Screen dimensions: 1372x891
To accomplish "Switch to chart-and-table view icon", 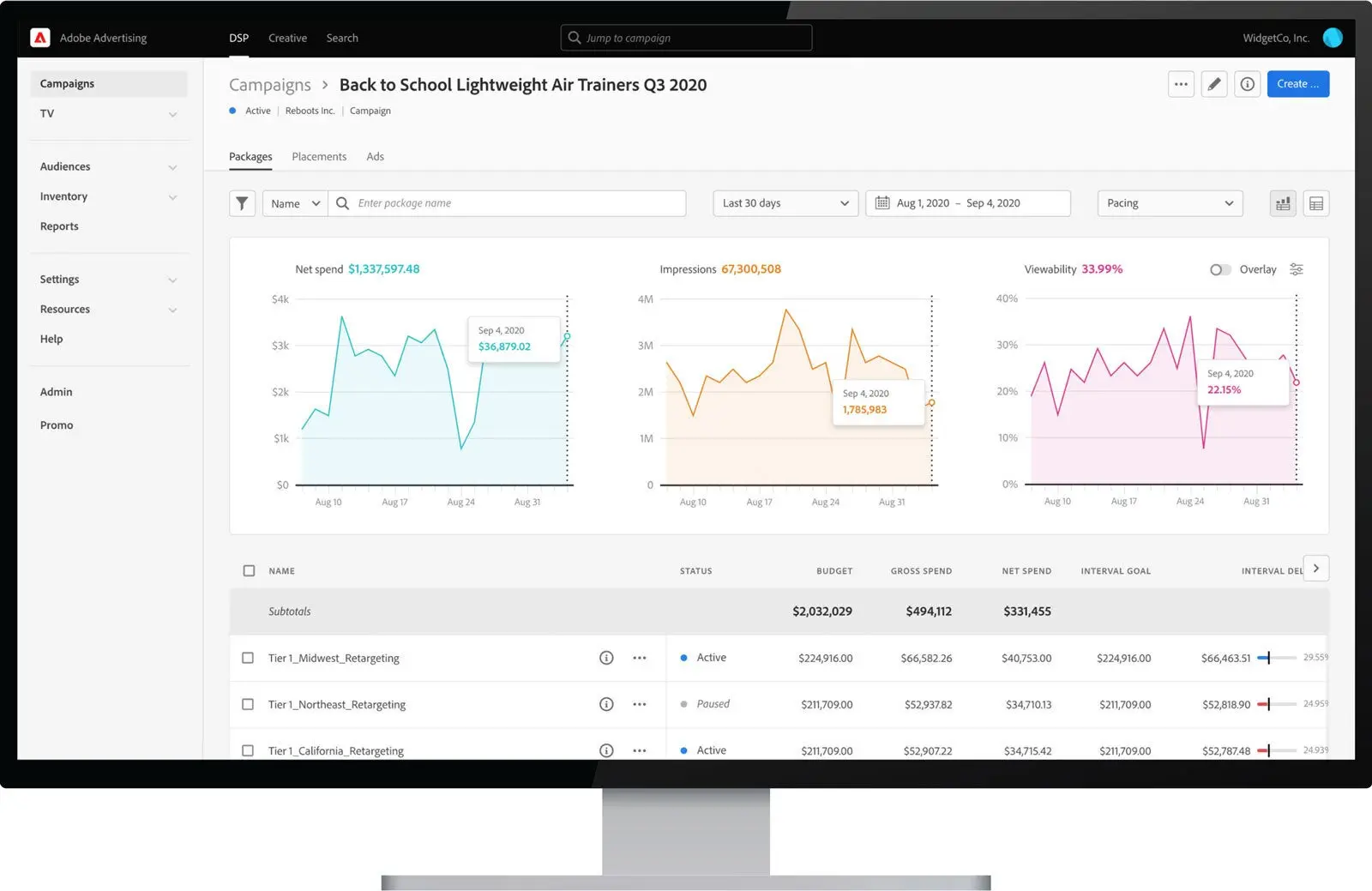I will (x=1283, y=203).
